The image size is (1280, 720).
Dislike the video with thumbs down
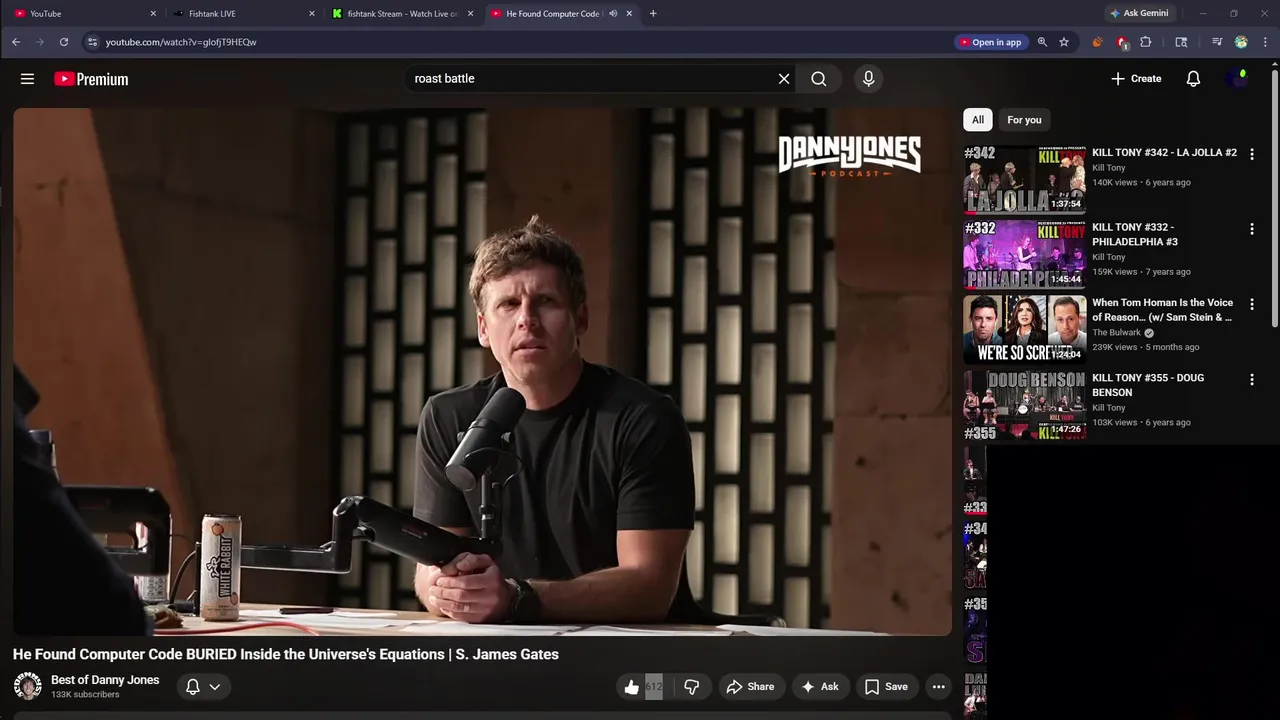point(691,687)
